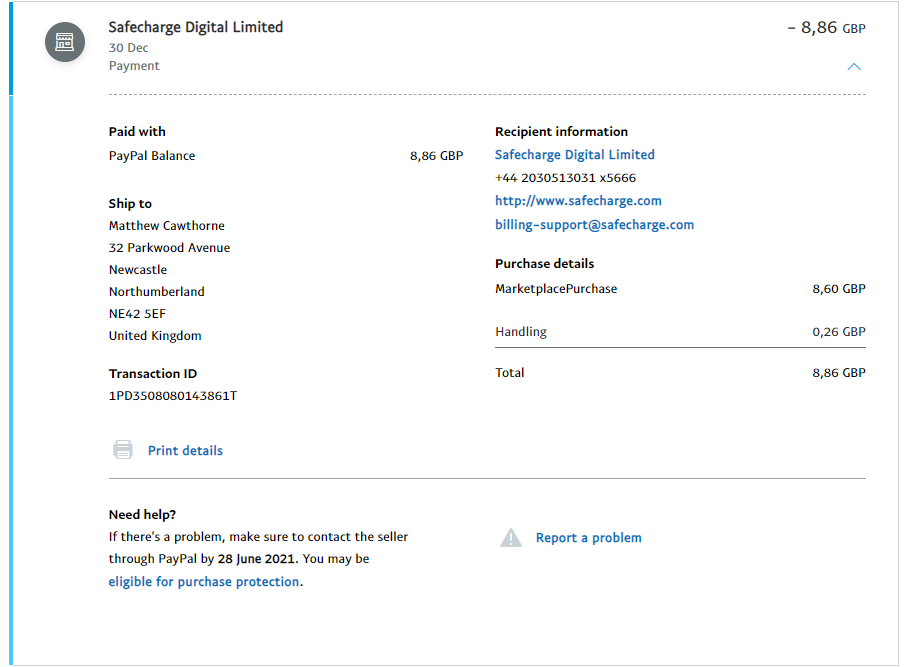Click the recipient phone number

(565, 178)
